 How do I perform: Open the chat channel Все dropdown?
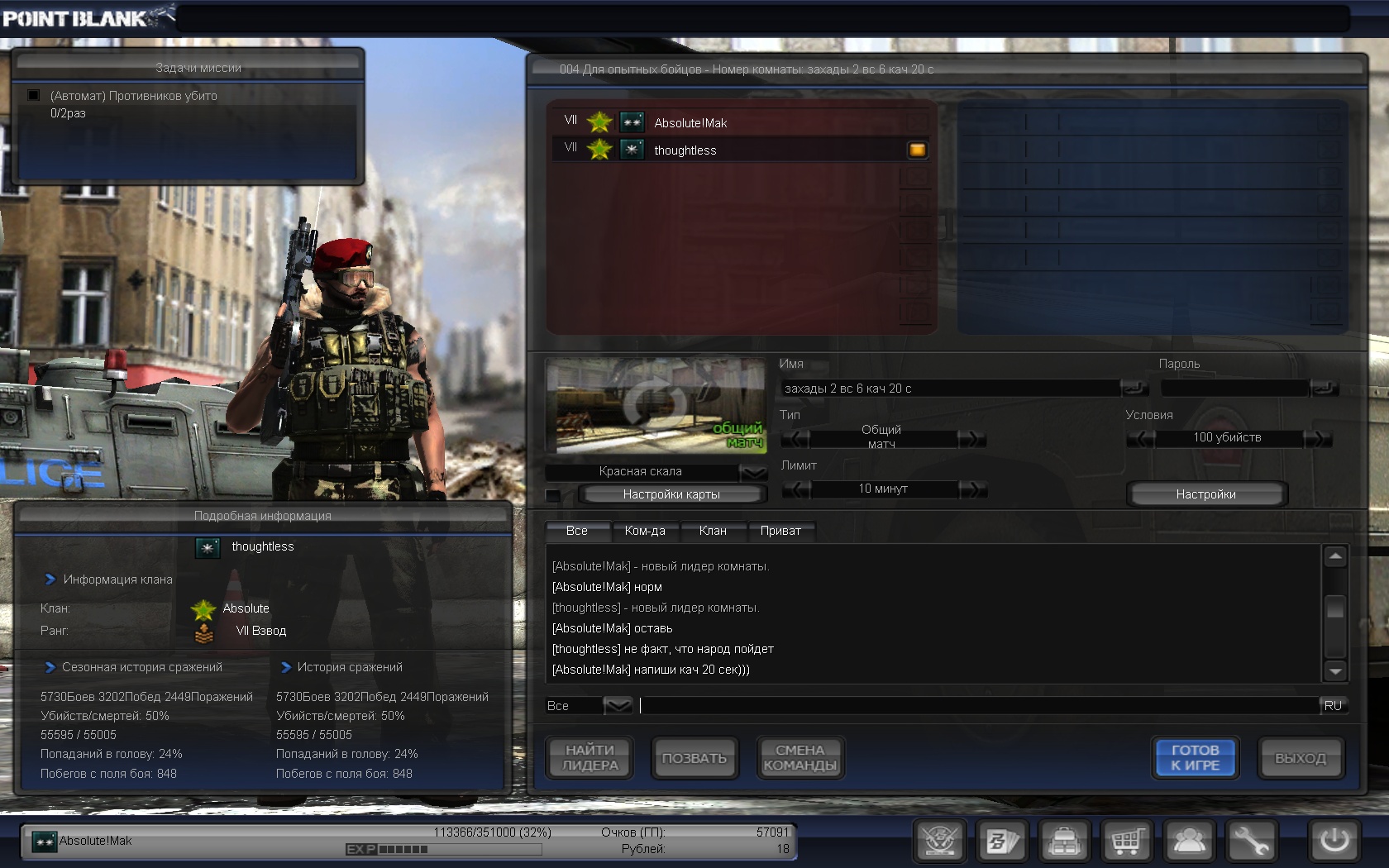(617, 706)
